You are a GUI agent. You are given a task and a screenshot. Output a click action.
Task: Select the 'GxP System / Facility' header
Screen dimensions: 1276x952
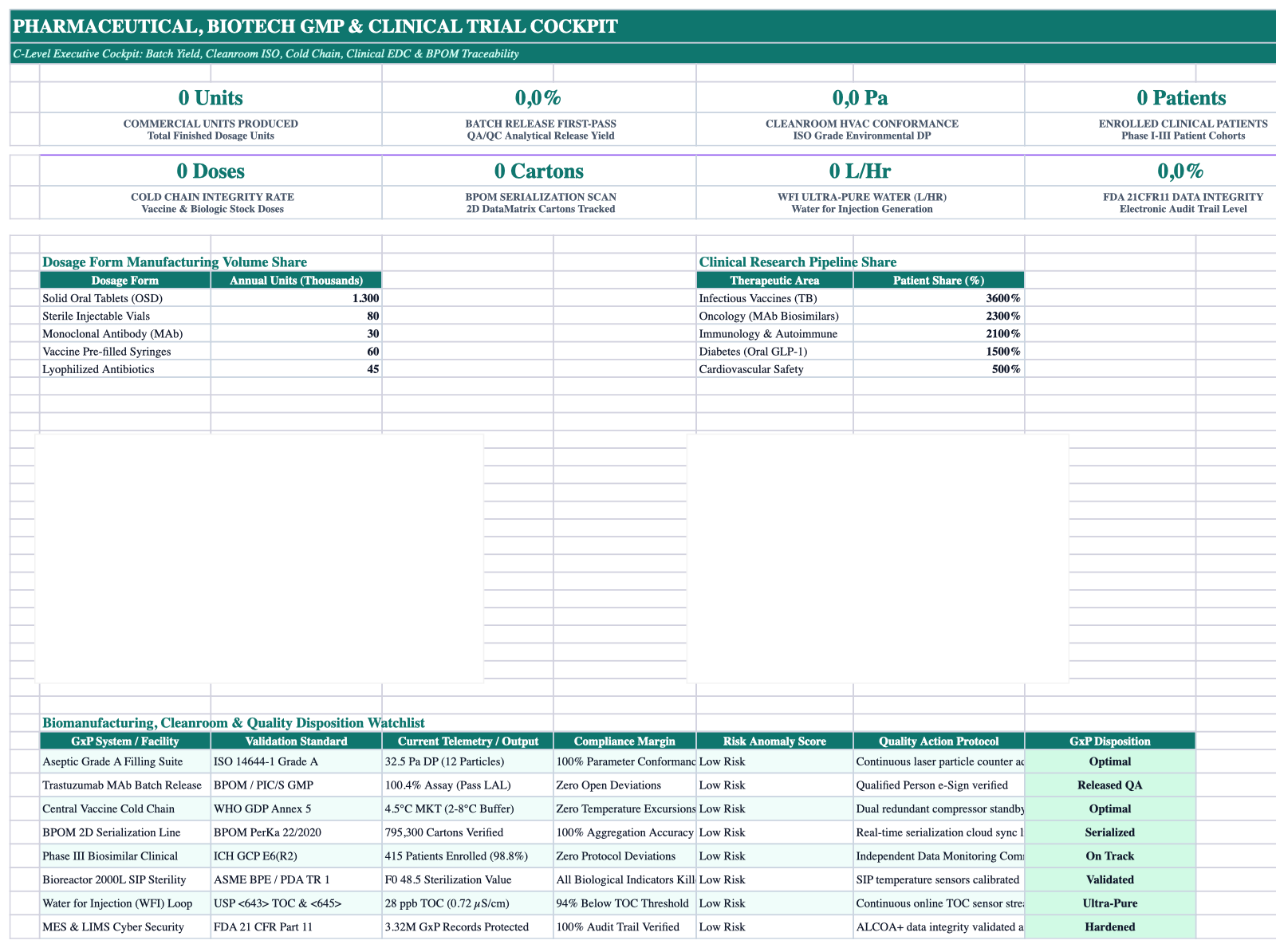[125, 742]
